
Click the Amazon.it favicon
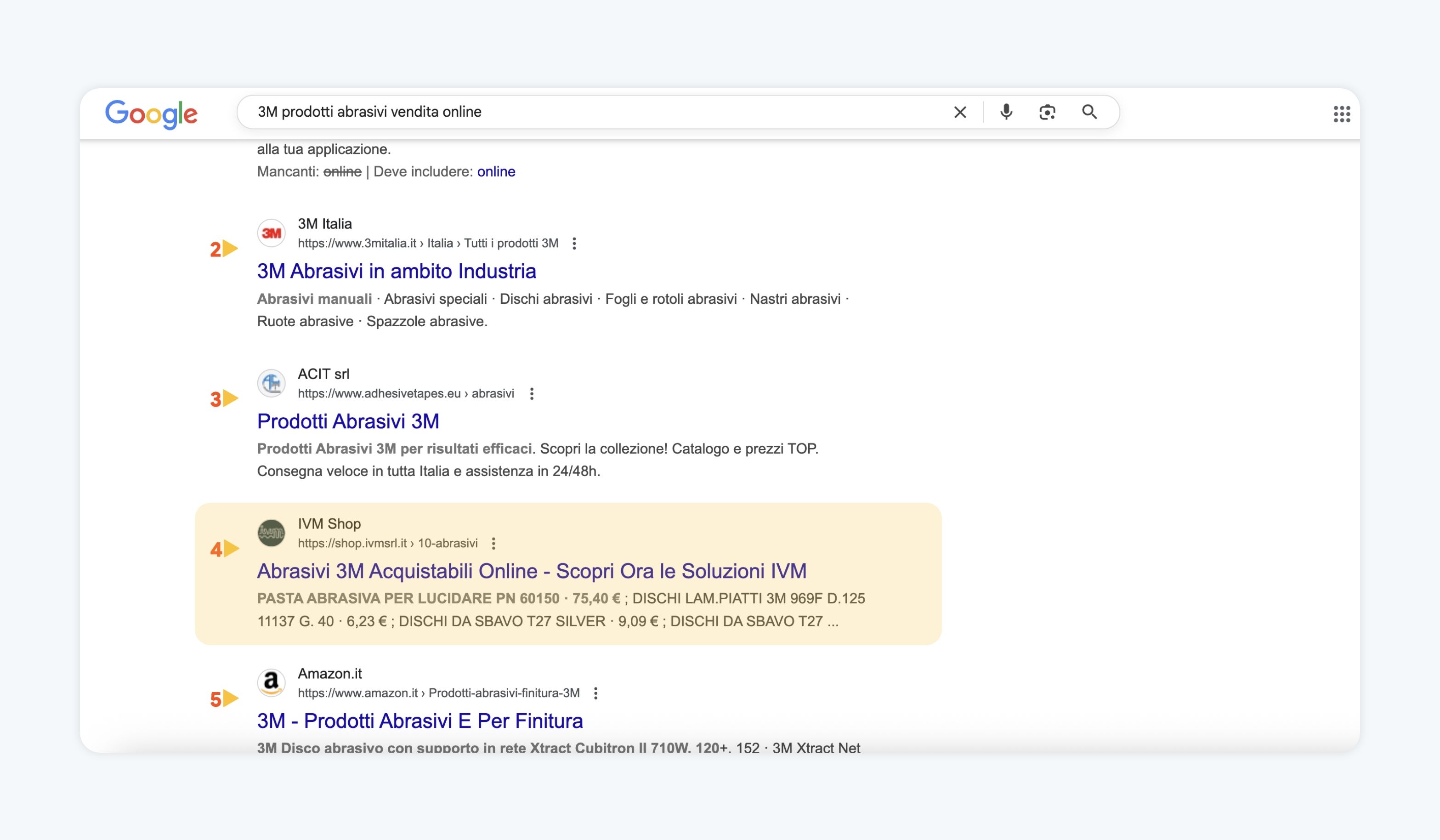tap(272, 682)
